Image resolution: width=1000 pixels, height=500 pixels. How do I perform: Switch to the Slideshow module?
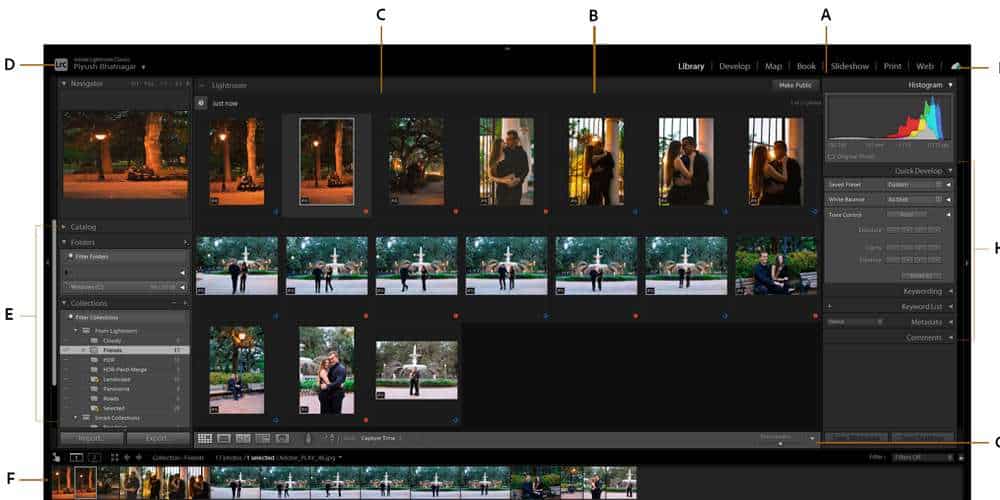[849, 66]
